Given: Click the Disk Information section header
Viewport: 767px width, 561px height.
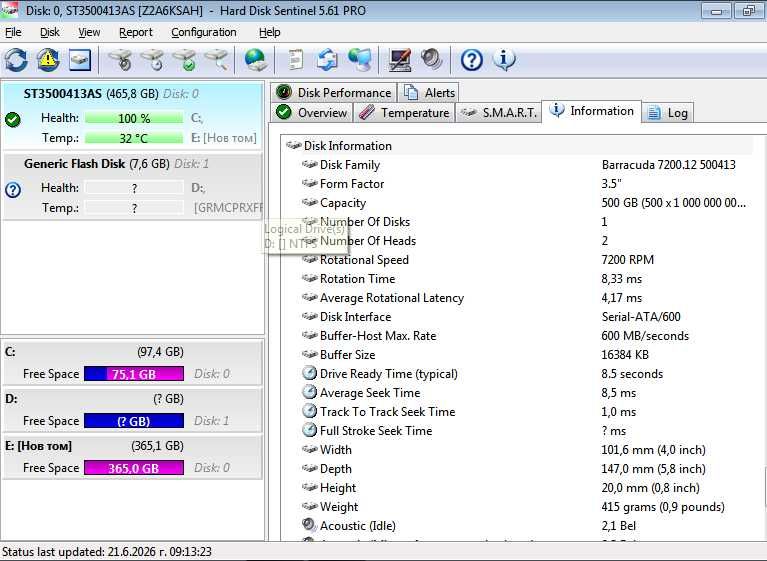Looking at the screenshot, I should 519,145.
